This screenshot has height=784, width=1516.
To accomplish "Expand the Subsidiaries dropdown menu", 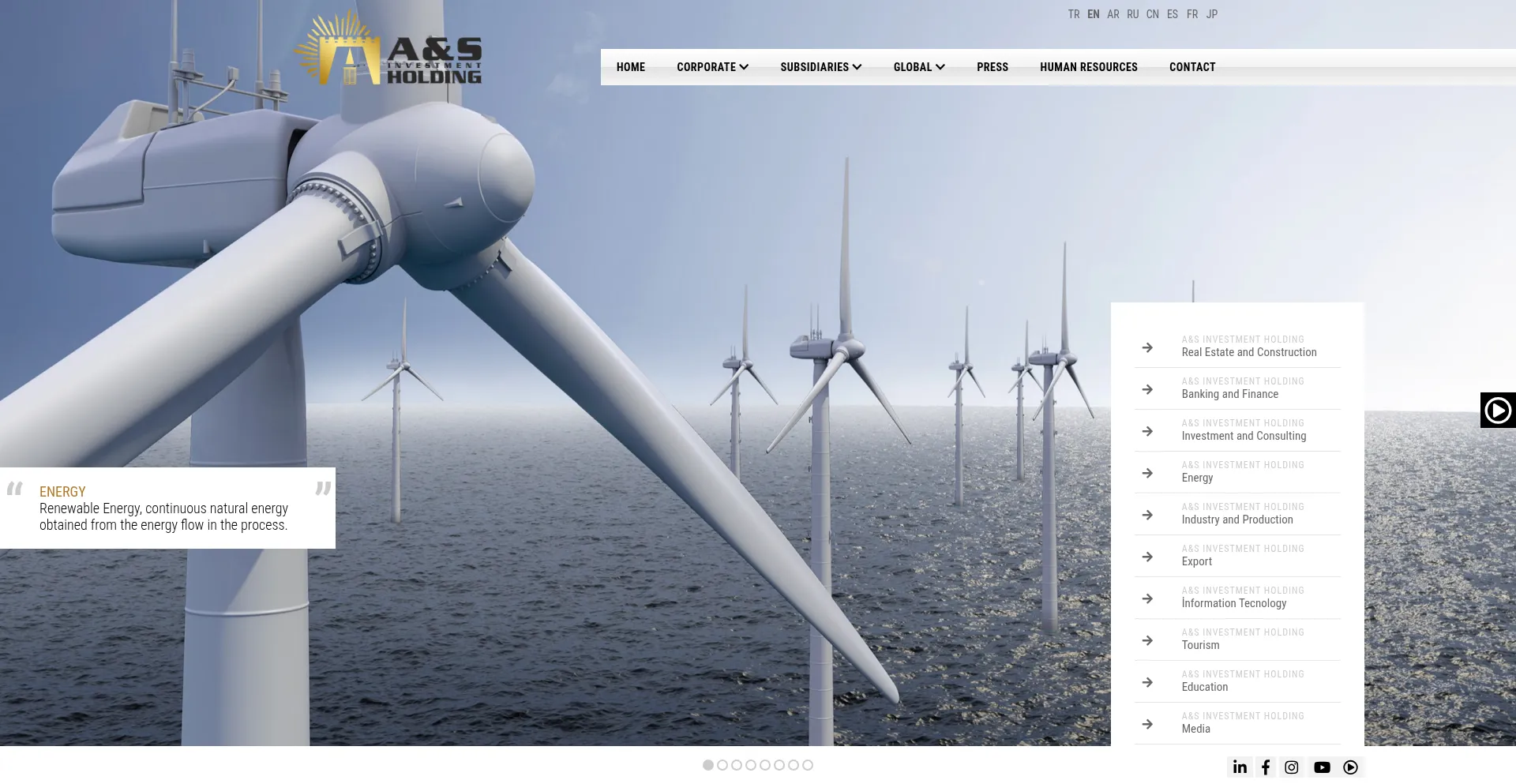I will tap(820, 67).
